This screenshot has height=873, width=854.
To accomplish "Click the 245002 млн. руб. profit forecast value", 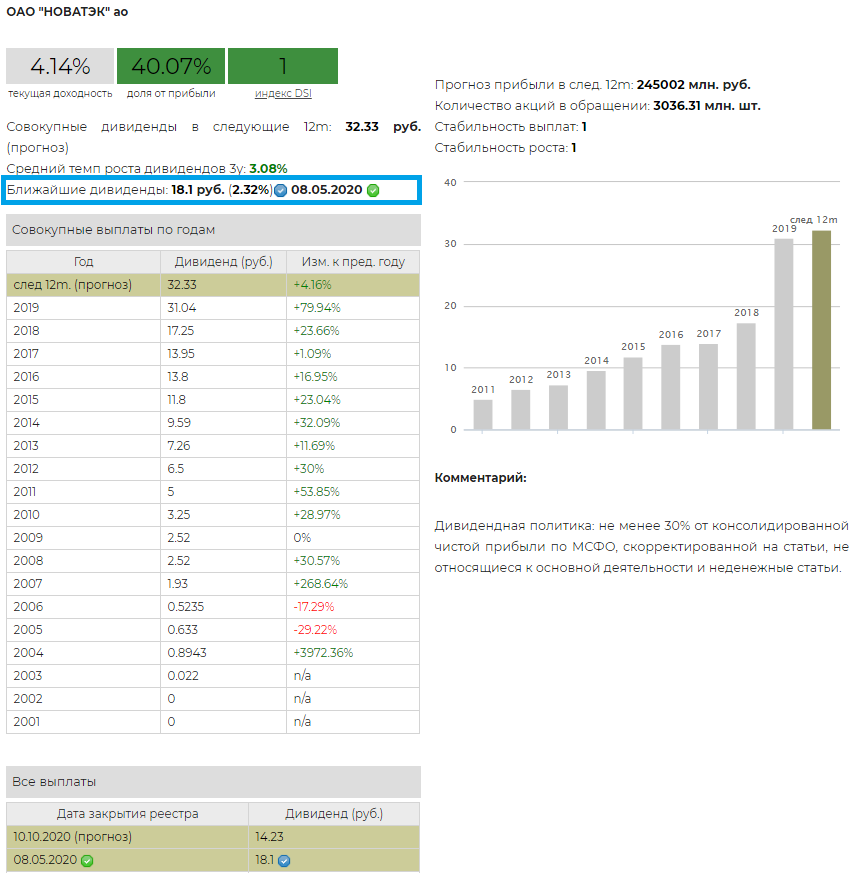I will (694, 85).
